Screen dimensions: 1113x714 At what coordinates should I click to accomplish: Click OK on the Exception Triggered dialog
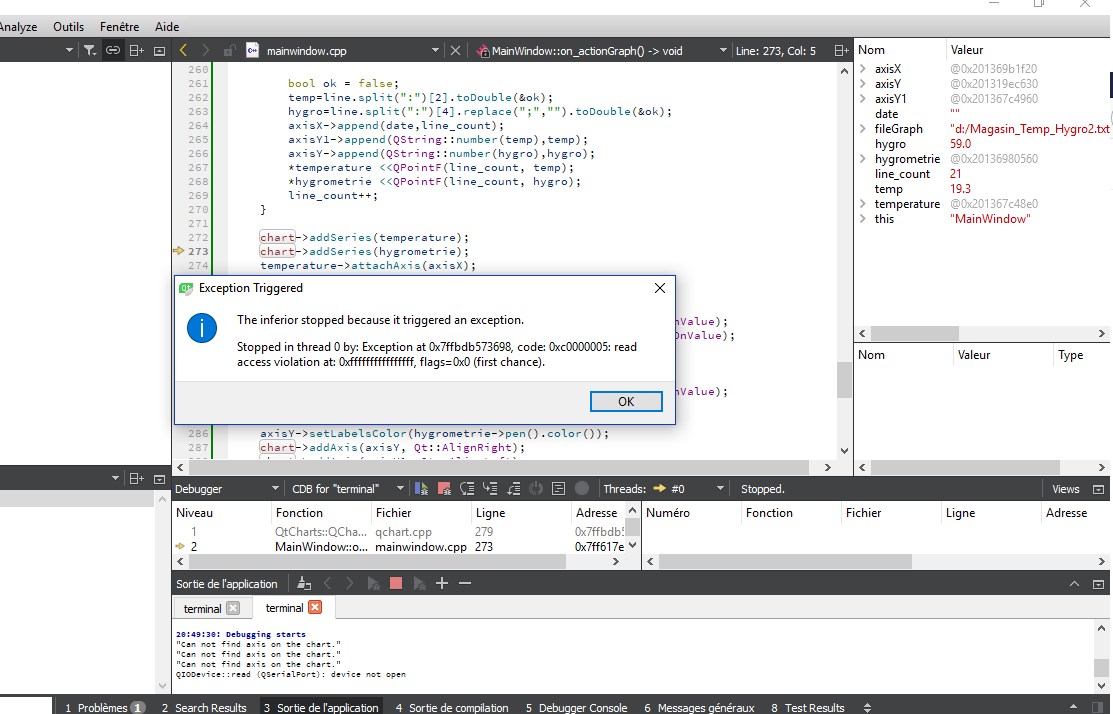(x=626, y=401)
